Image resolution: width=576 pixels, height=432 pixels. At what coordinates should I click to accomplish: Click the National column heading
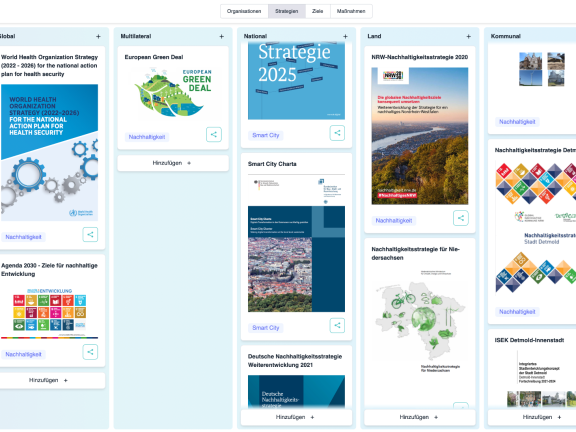click(255, 36)
